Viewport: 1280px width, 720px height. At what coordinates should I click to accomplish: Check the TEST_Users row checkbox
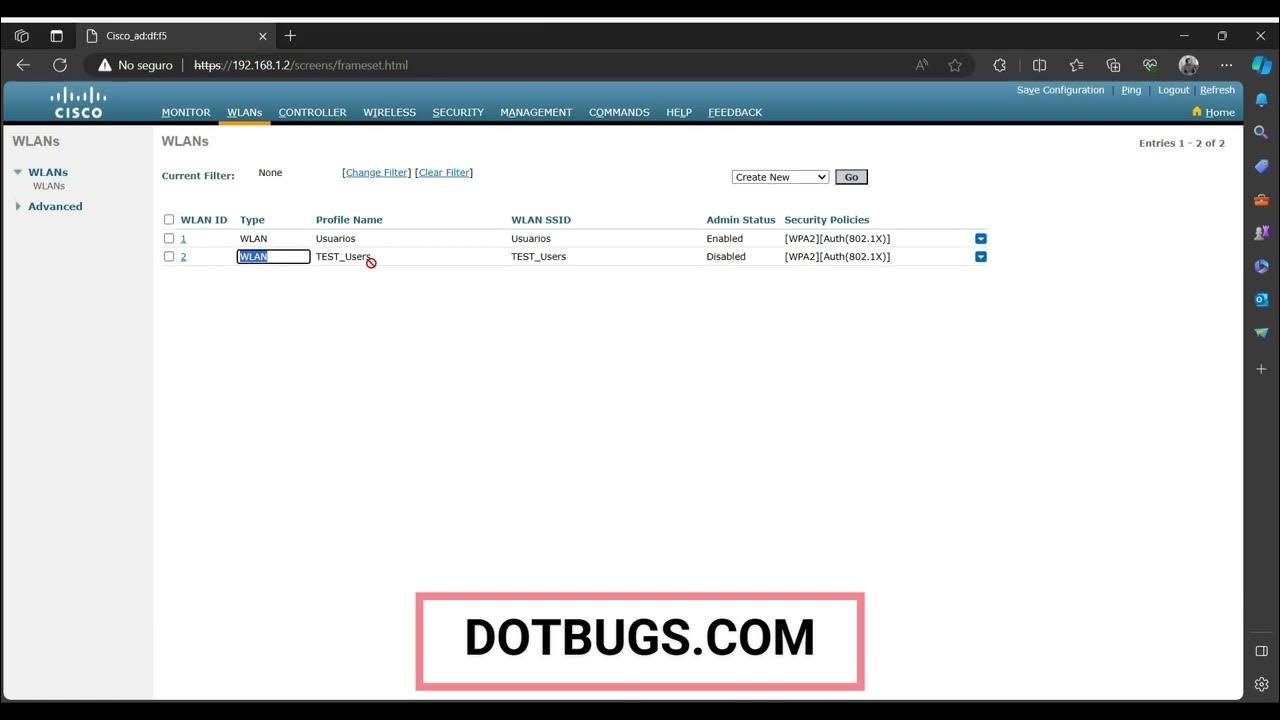[168, 256]
